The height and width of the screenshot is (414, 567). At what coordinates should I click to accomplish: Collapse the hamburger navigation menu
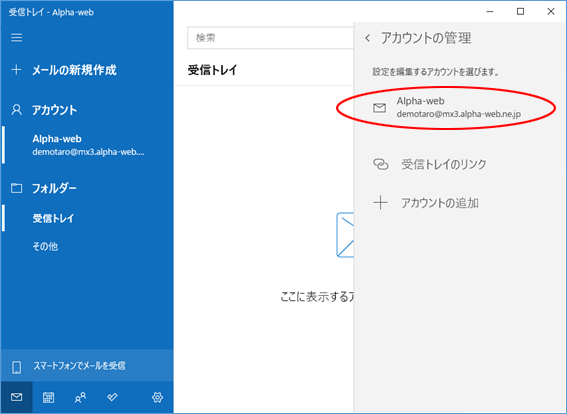(x=16, y=38)
